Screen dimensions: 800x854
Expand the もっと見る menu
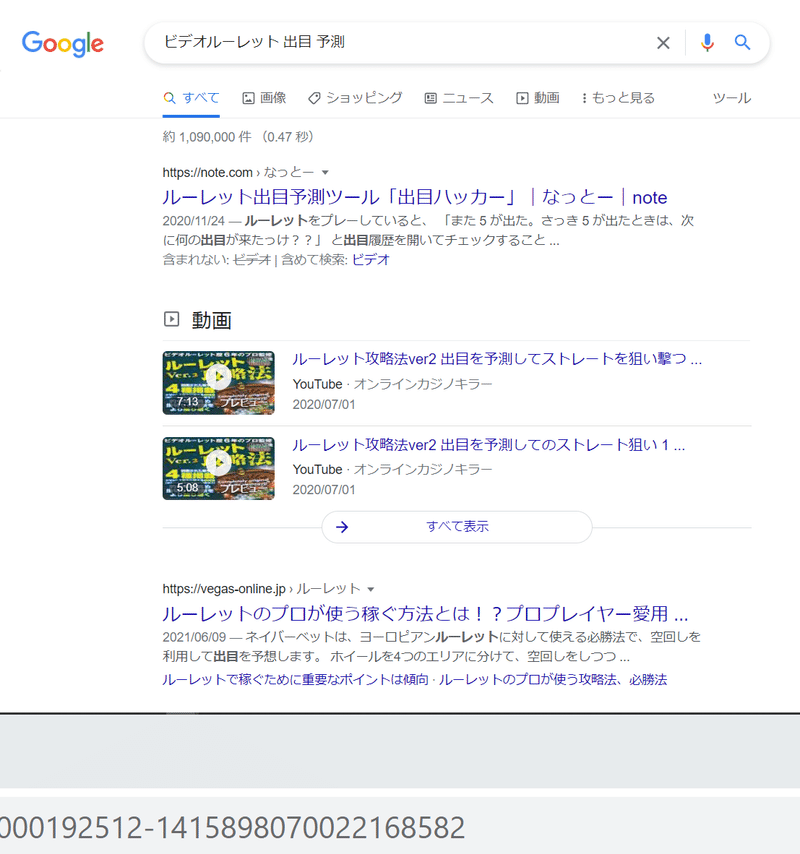618,98
